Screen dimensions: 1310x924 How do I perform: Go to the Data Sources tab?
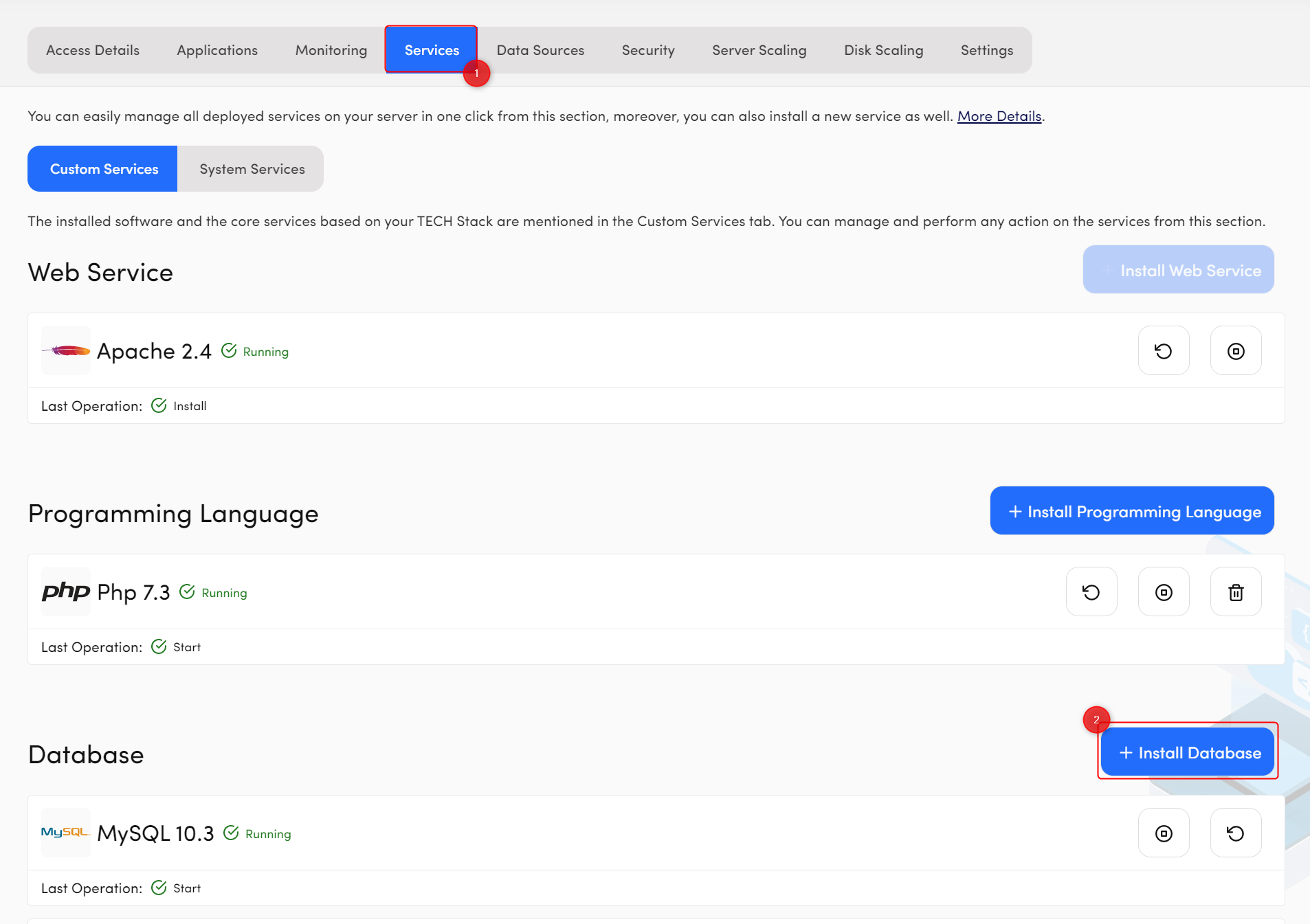[x=540, y=50]
